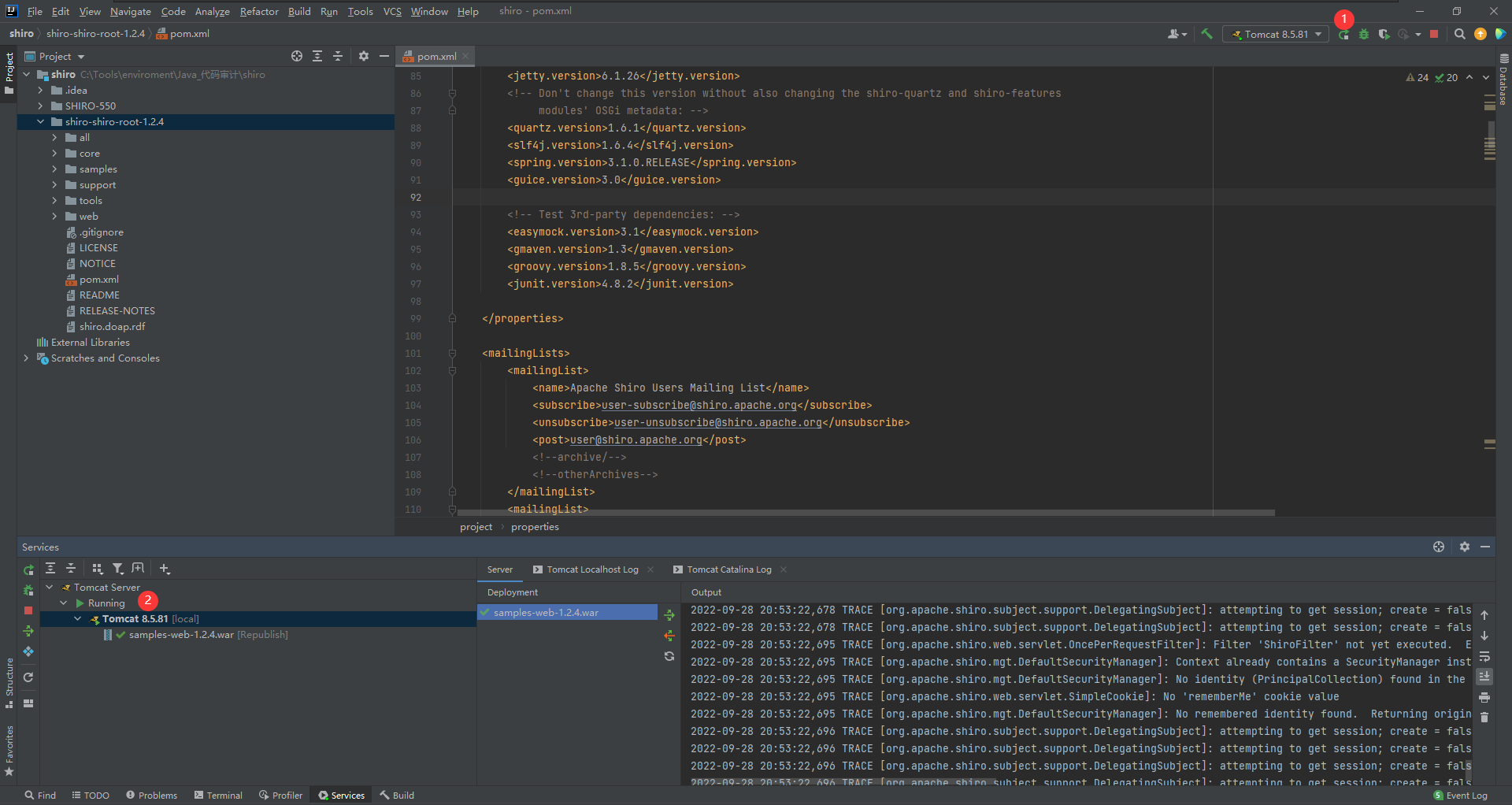Toggle the Favorites side tool window
Viewport: 1512px width, 805px height.
9,751
